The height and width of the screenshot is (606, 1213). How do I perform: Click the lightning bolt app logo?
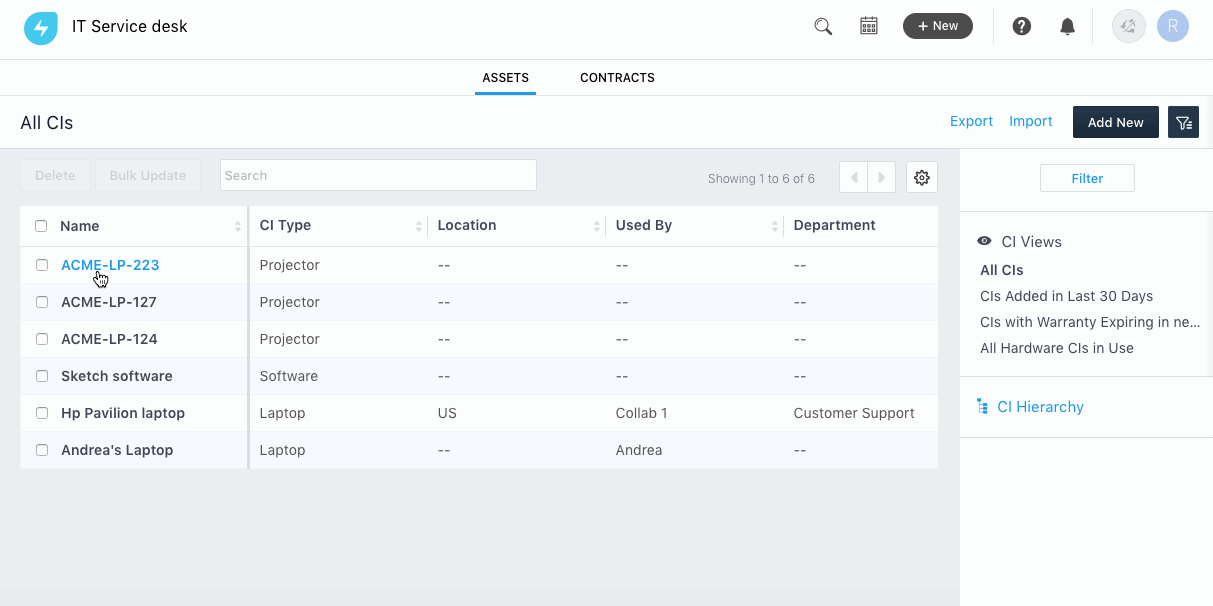41,28
